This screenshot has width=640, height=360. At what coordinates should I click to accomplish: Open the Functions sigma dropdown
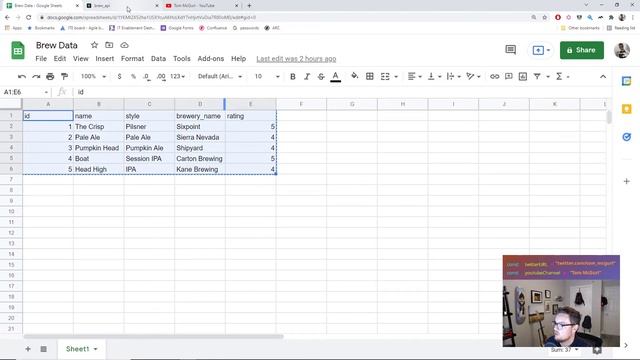pyautogui.click(x=562, y=76)
